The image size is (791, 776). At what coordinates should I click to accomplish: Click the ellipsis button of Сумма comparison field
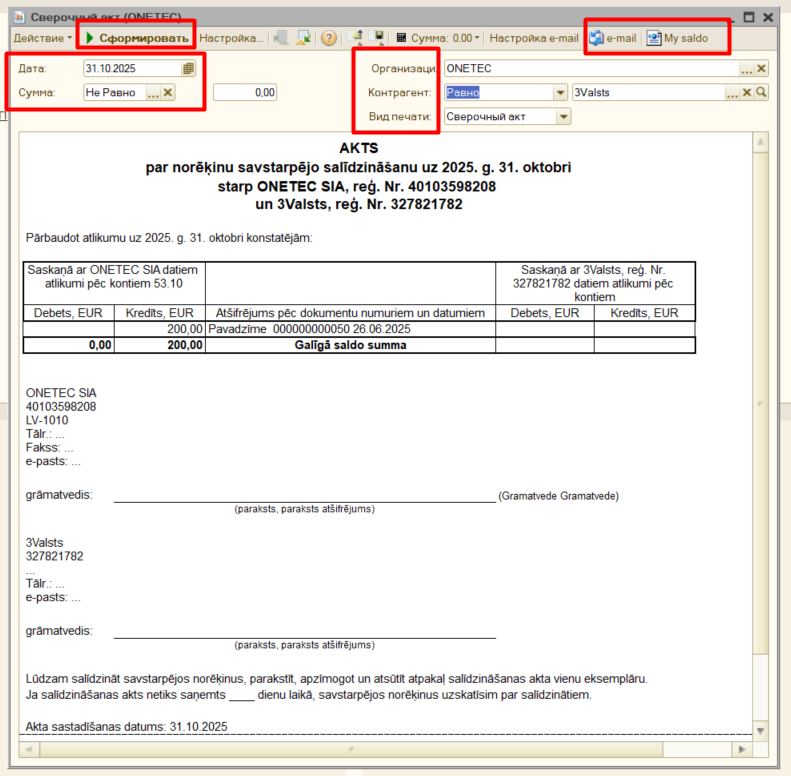(x=153, y=93)
